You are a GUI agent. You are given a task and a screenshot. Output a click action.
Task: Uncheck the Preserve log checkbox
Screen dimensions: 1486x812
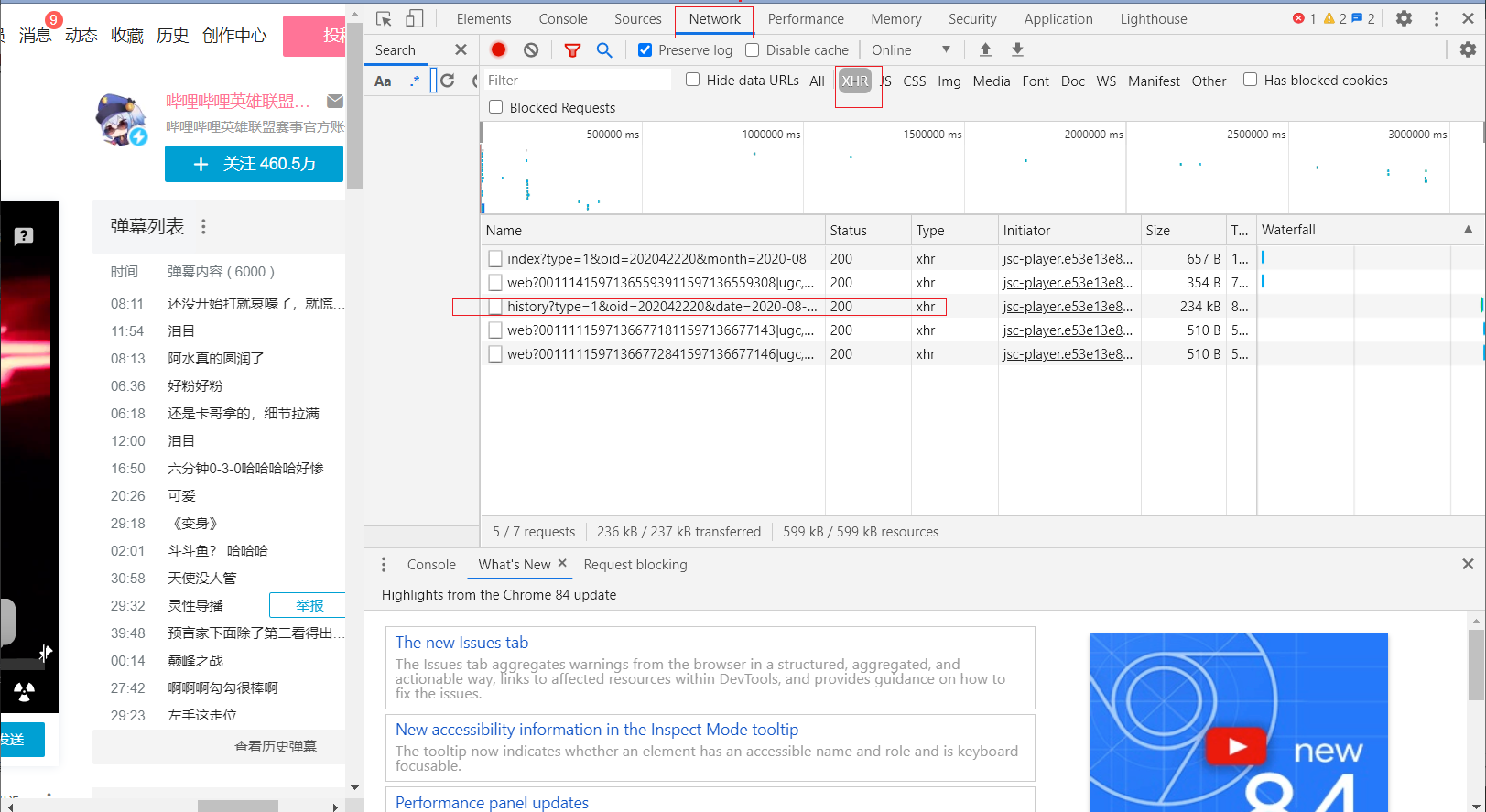click(645, 50)
